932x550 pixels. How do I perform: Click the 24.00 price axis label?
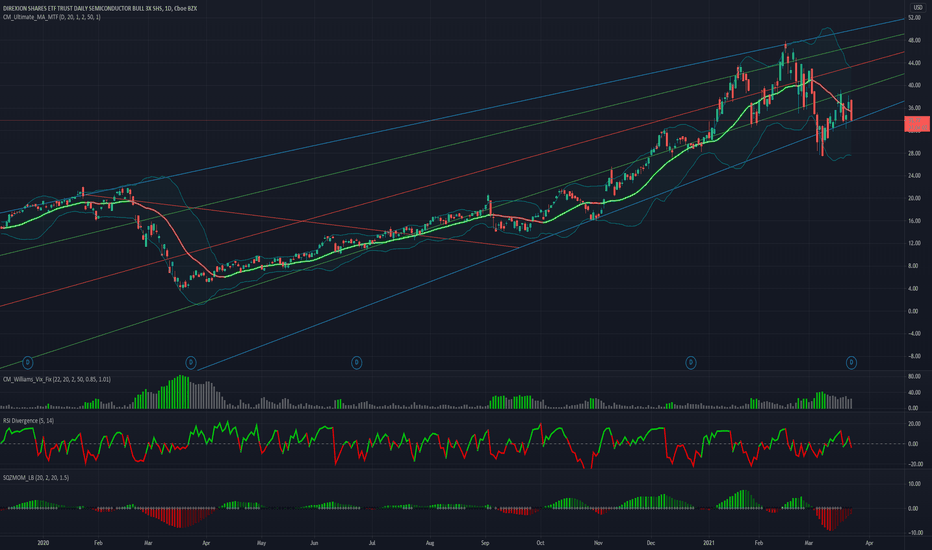[914, 176]
